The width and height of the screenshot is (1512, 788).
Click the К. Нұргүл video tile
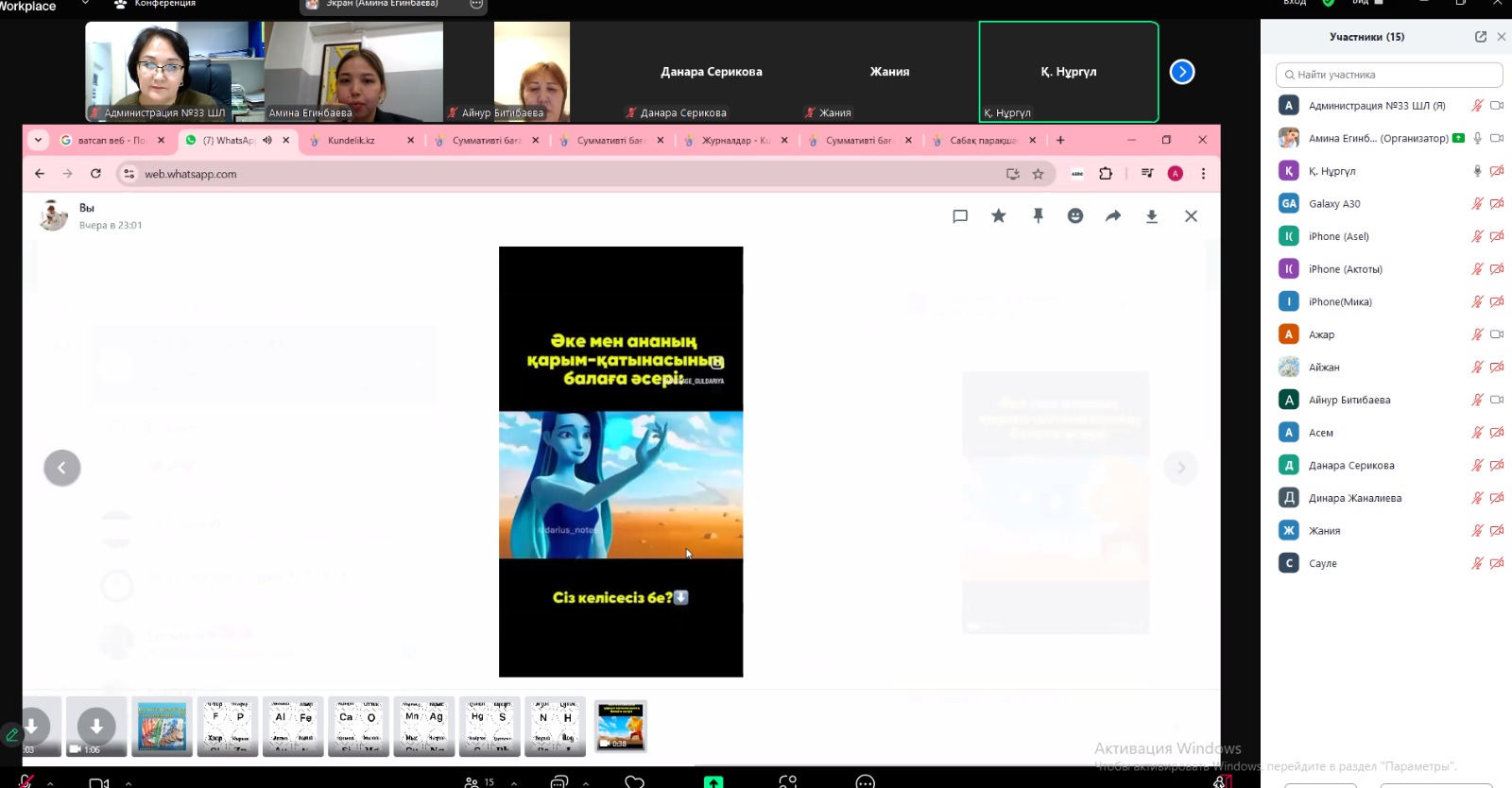coord(1068,72)
